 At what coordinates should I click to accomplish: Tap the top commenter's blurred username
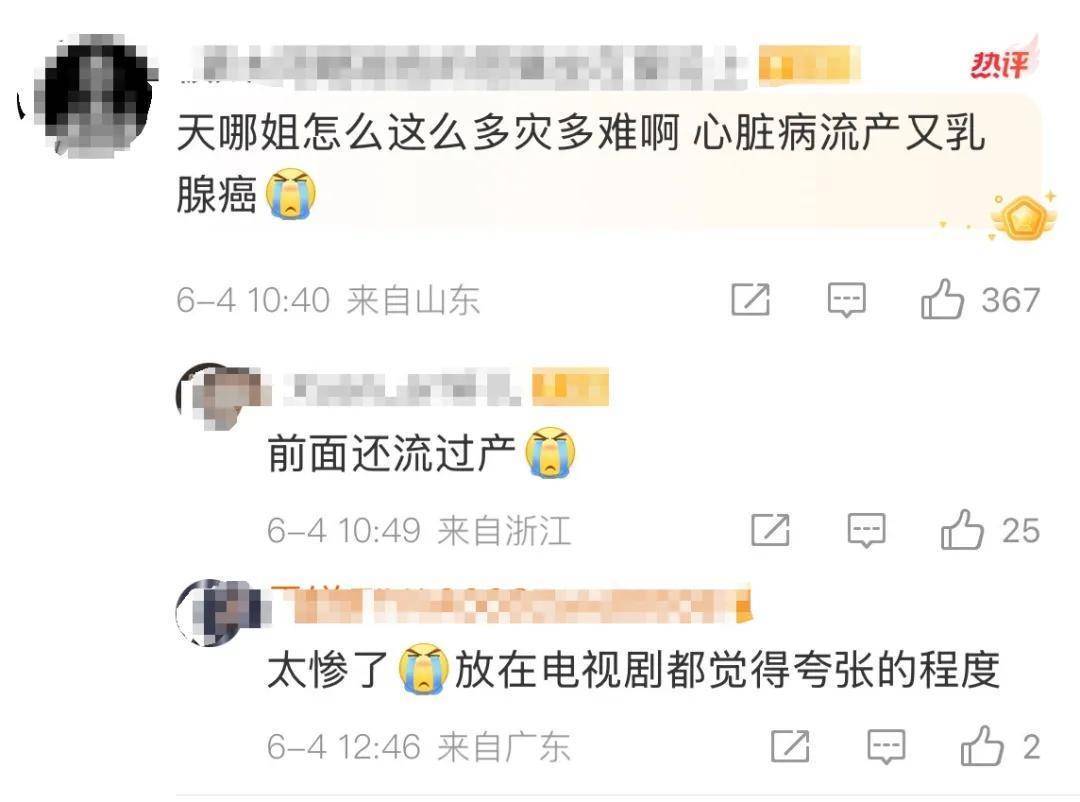pyautogui.click(x=468, y=67)
